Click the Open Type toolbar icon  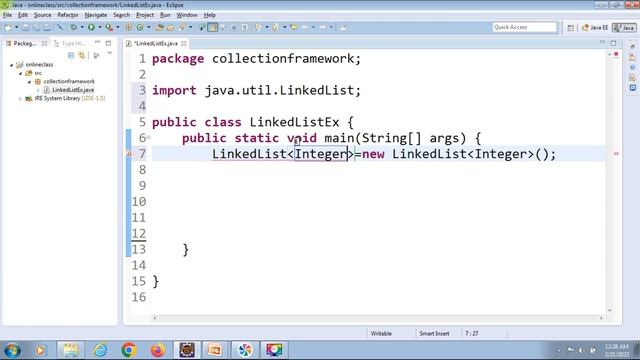tap(160, 27)
